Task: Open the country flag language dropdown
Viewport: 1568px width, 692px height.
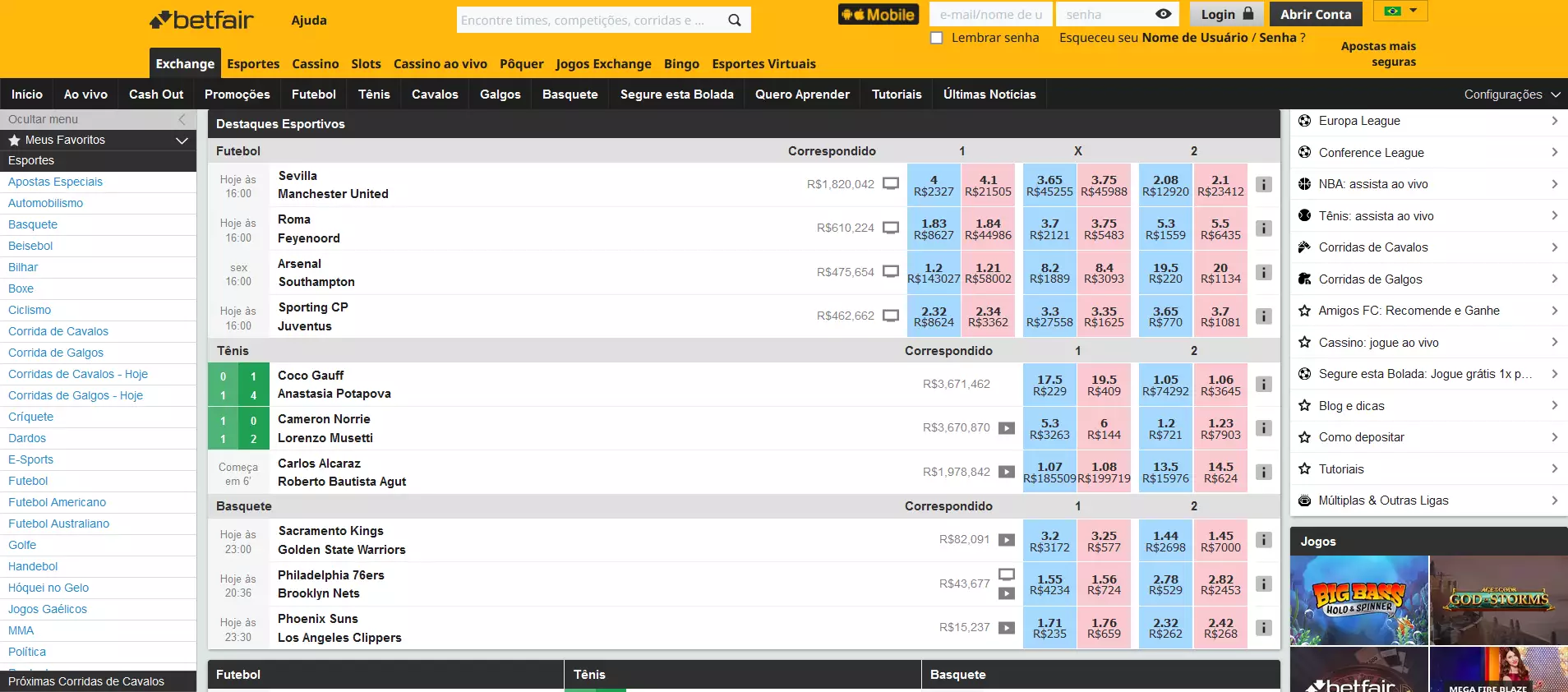Action: point(1400,11)
